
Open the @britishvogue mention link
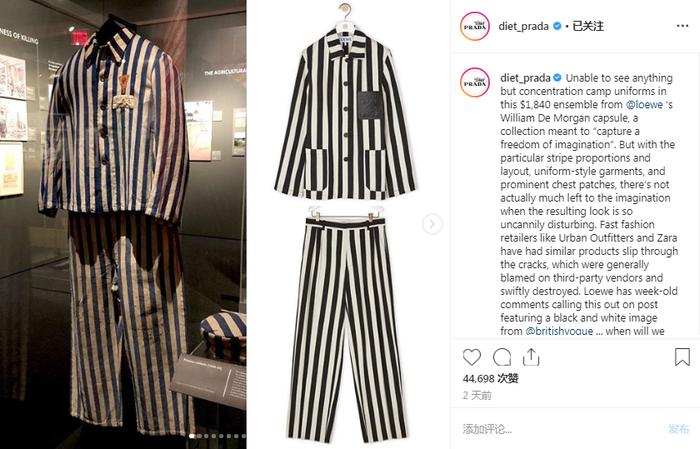click(x=559, y=331)
